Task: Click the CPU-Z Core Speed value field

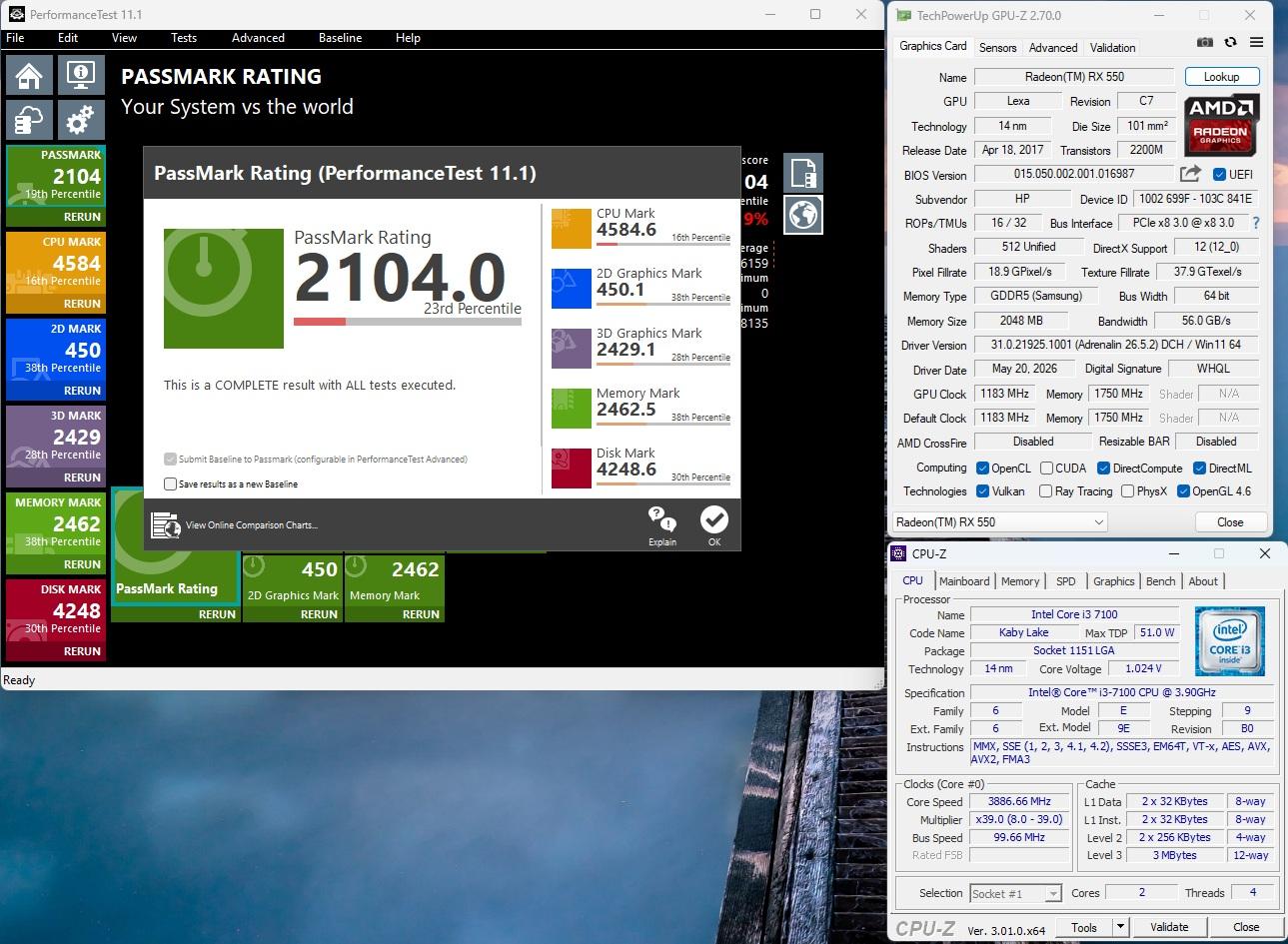Action: [1019, 802]
